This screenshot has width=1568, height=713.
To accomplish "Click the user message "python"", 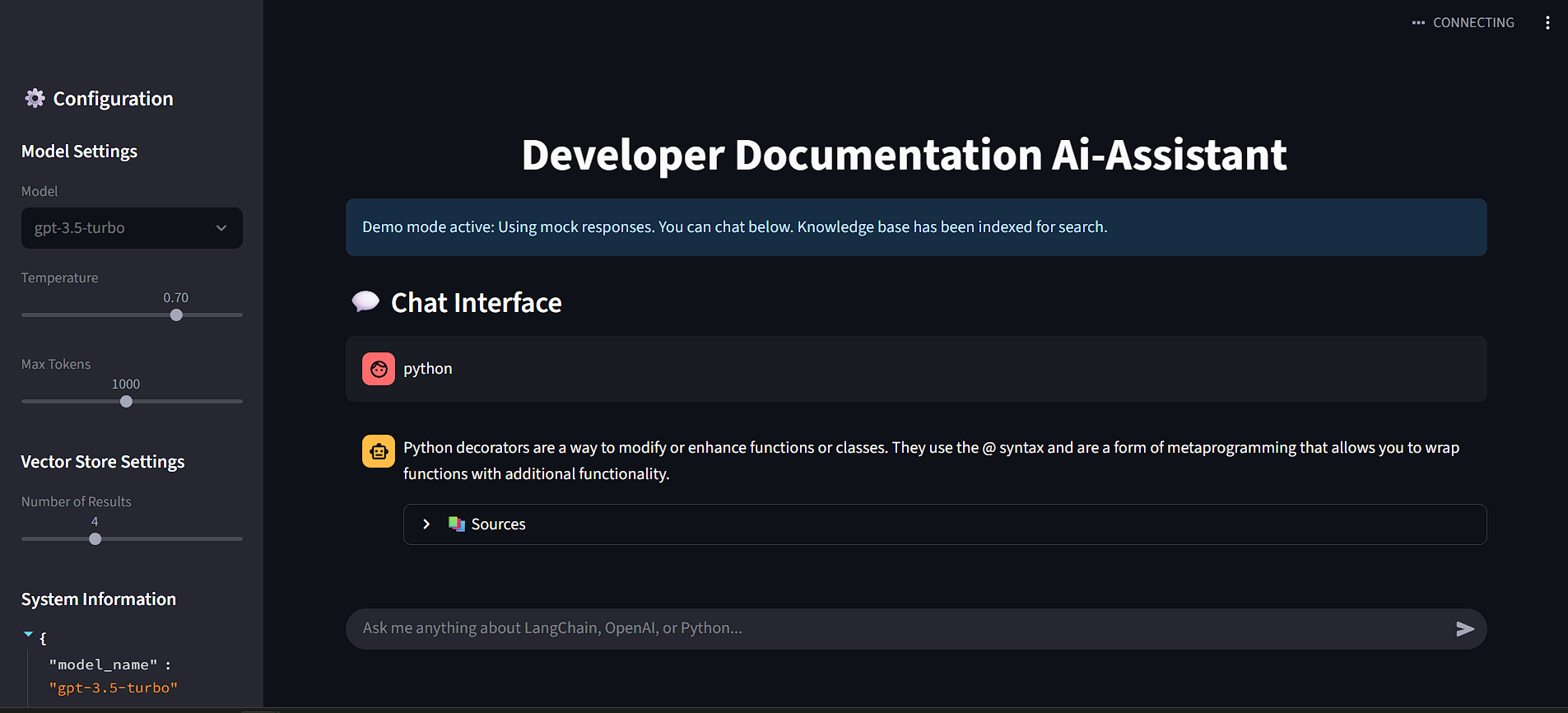I will coord(428,369).
